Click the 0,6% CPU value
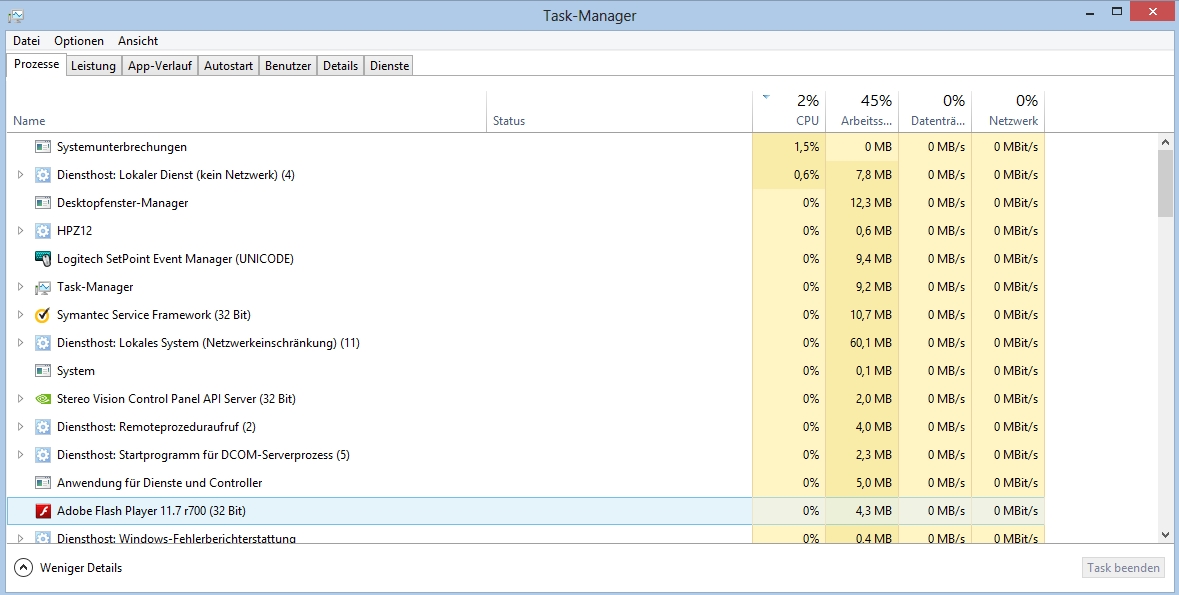1179x595 pixels. pyautogui.click(x=806, y=175)
